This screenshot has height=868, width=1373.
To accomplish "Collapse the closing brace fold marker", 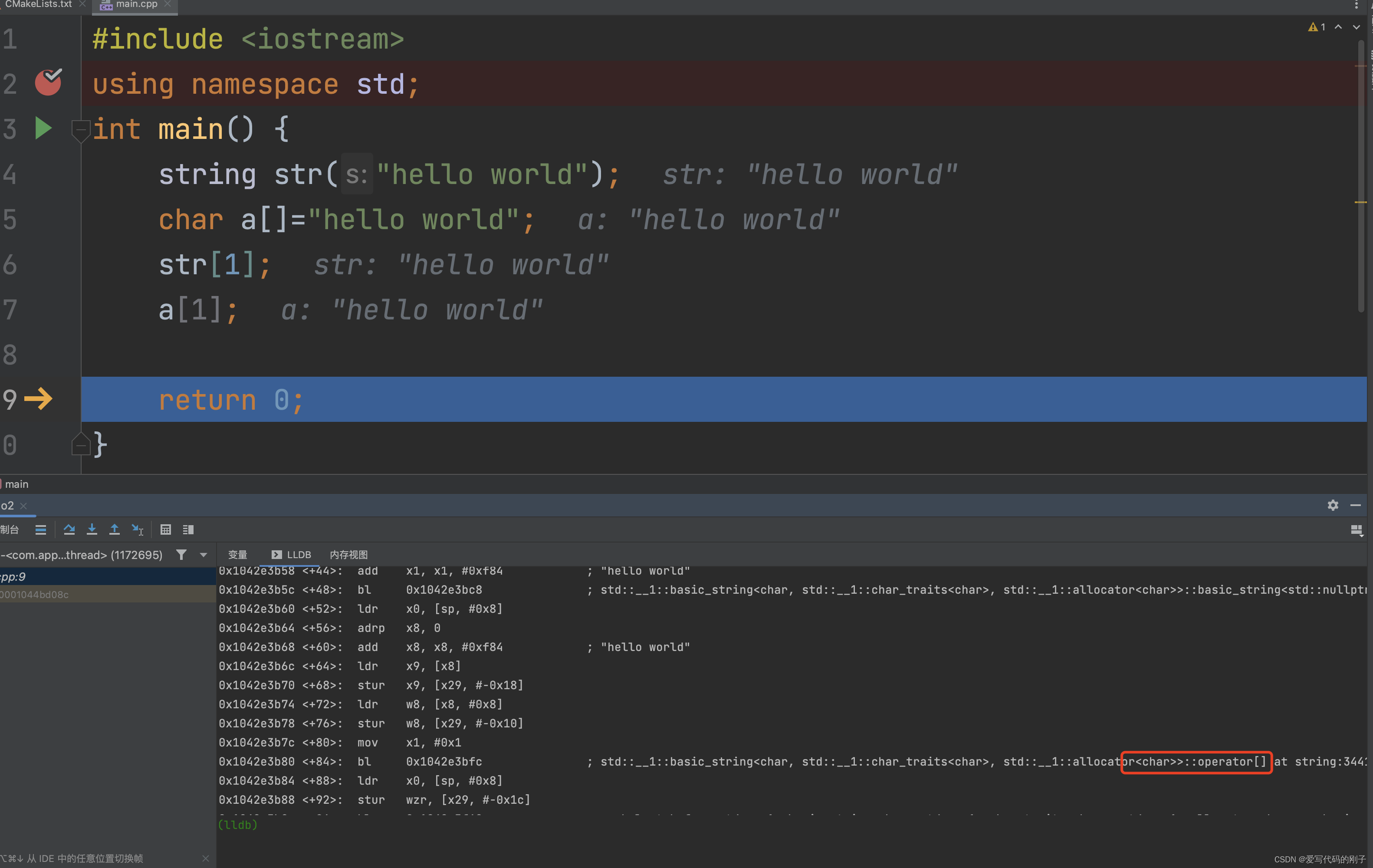I will click(x=80, y=444).
